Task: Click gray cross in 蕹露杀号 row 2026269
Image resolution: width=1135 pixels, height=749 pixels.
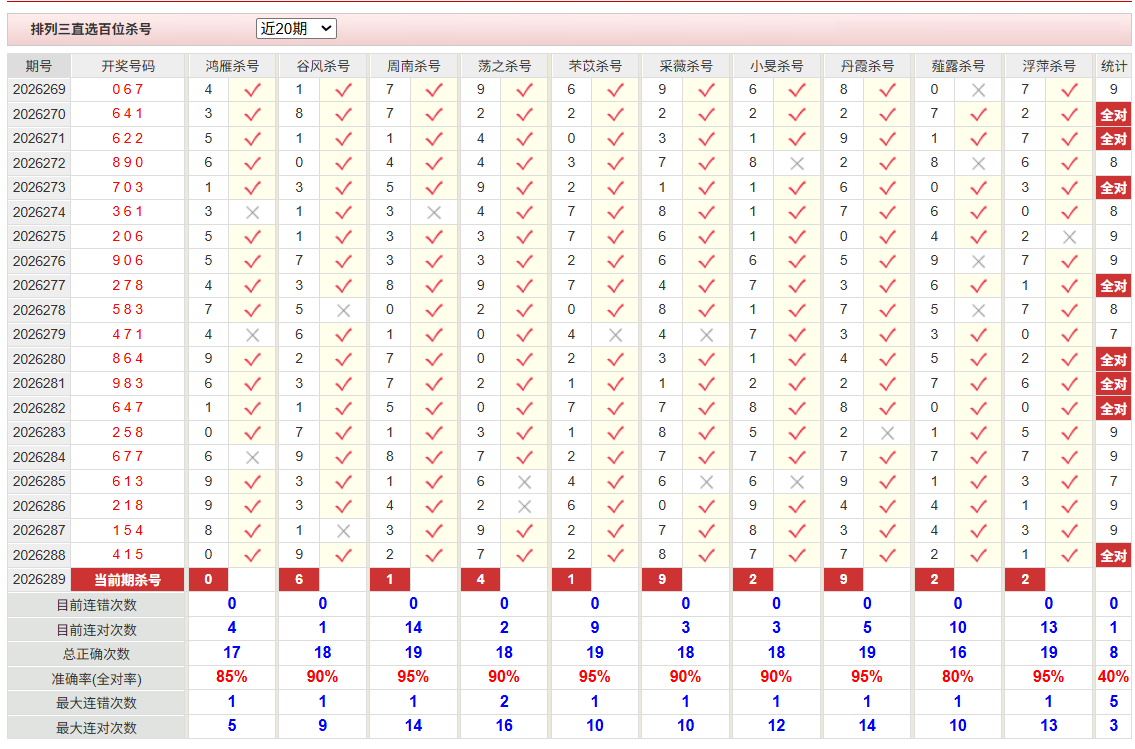Action: tap(979, 90)
